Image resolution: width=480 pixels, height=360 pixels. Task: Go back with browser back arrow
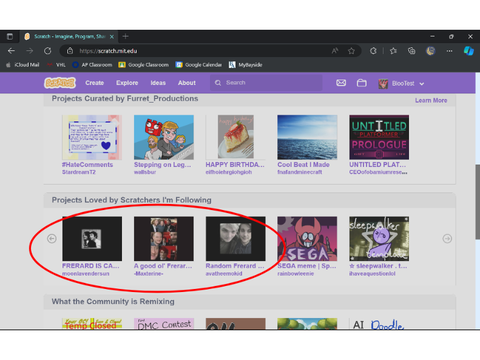click(x=11, y=51)
